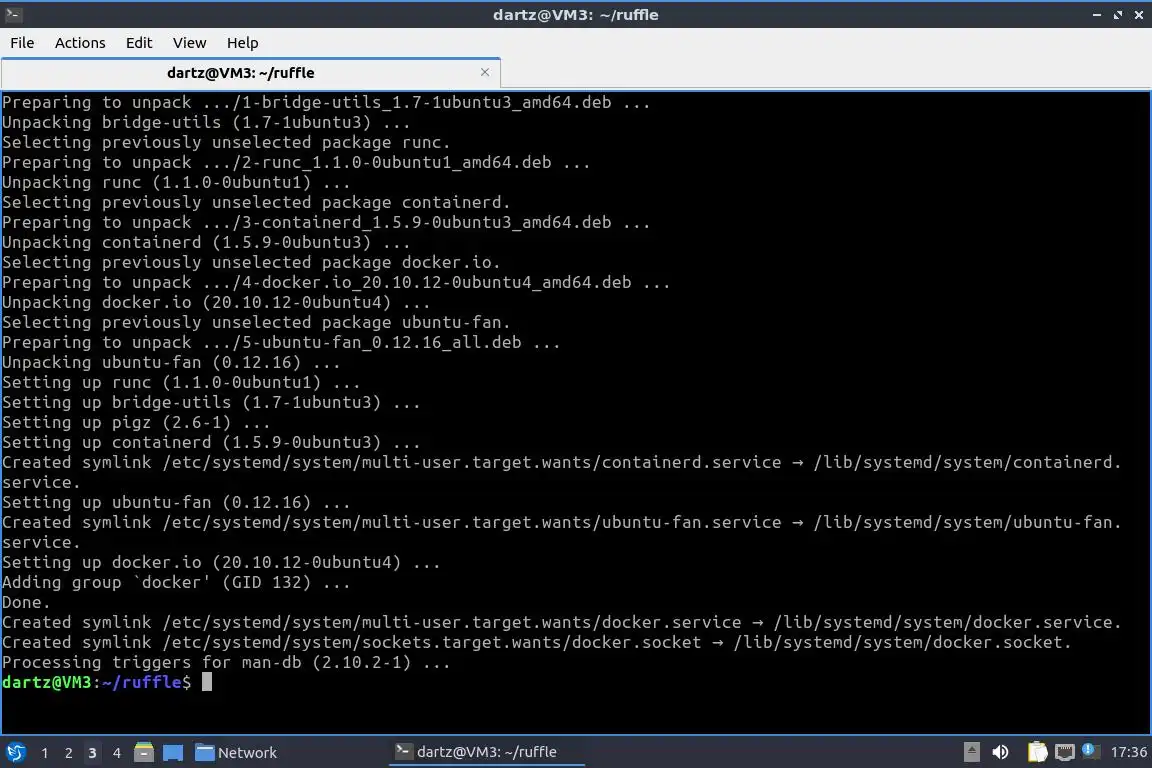Switch to workspace 1
The width and height of the screenshot is (1152, 768).
point(45,753)
